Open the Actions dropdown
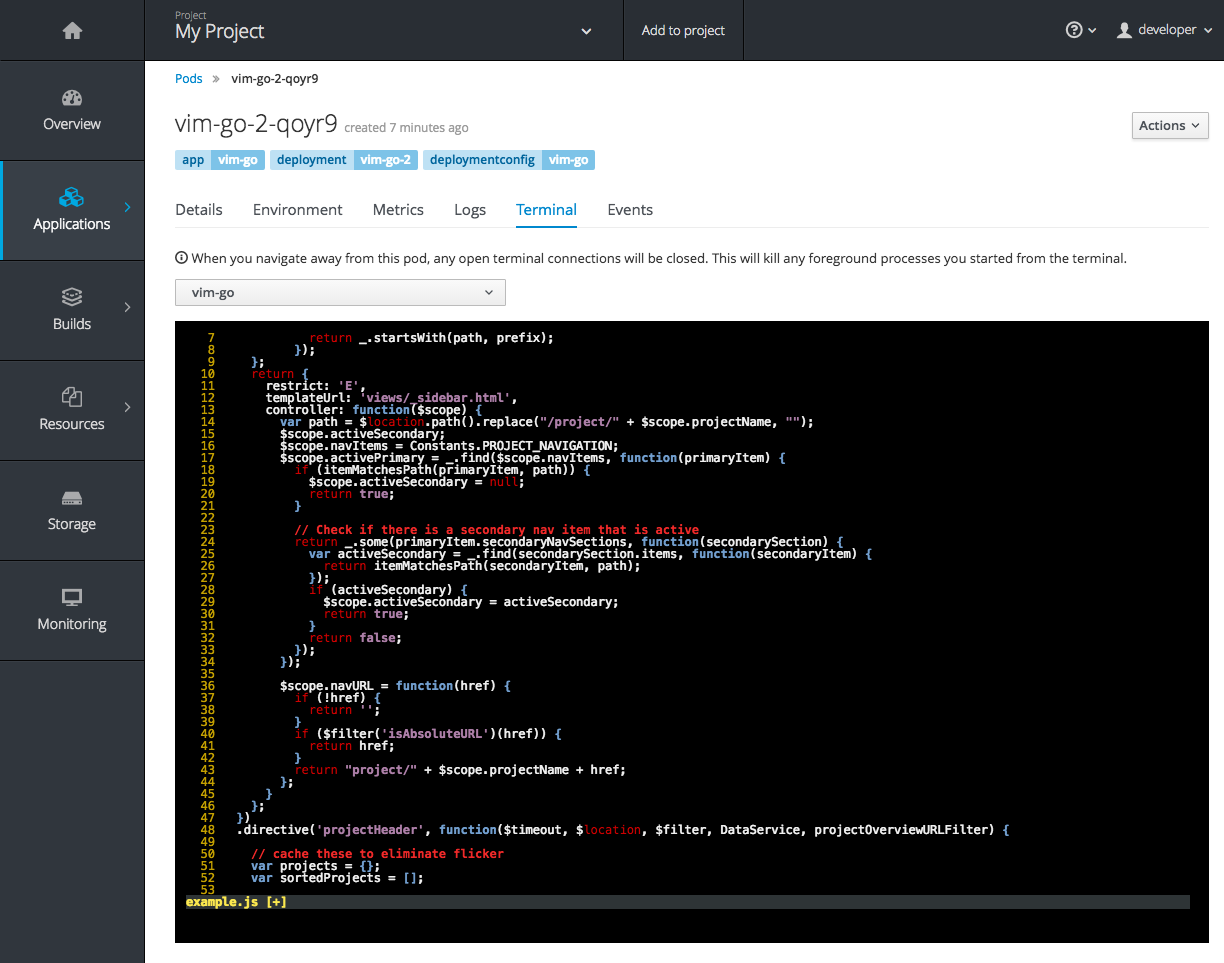 click(1169, 125)
